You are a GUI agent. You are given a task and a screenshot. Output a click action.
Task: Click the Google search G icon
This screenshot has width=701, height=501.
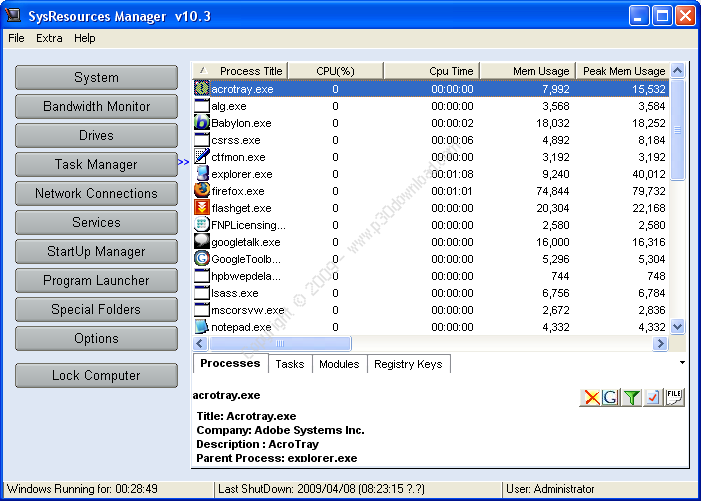click(610, 397)
